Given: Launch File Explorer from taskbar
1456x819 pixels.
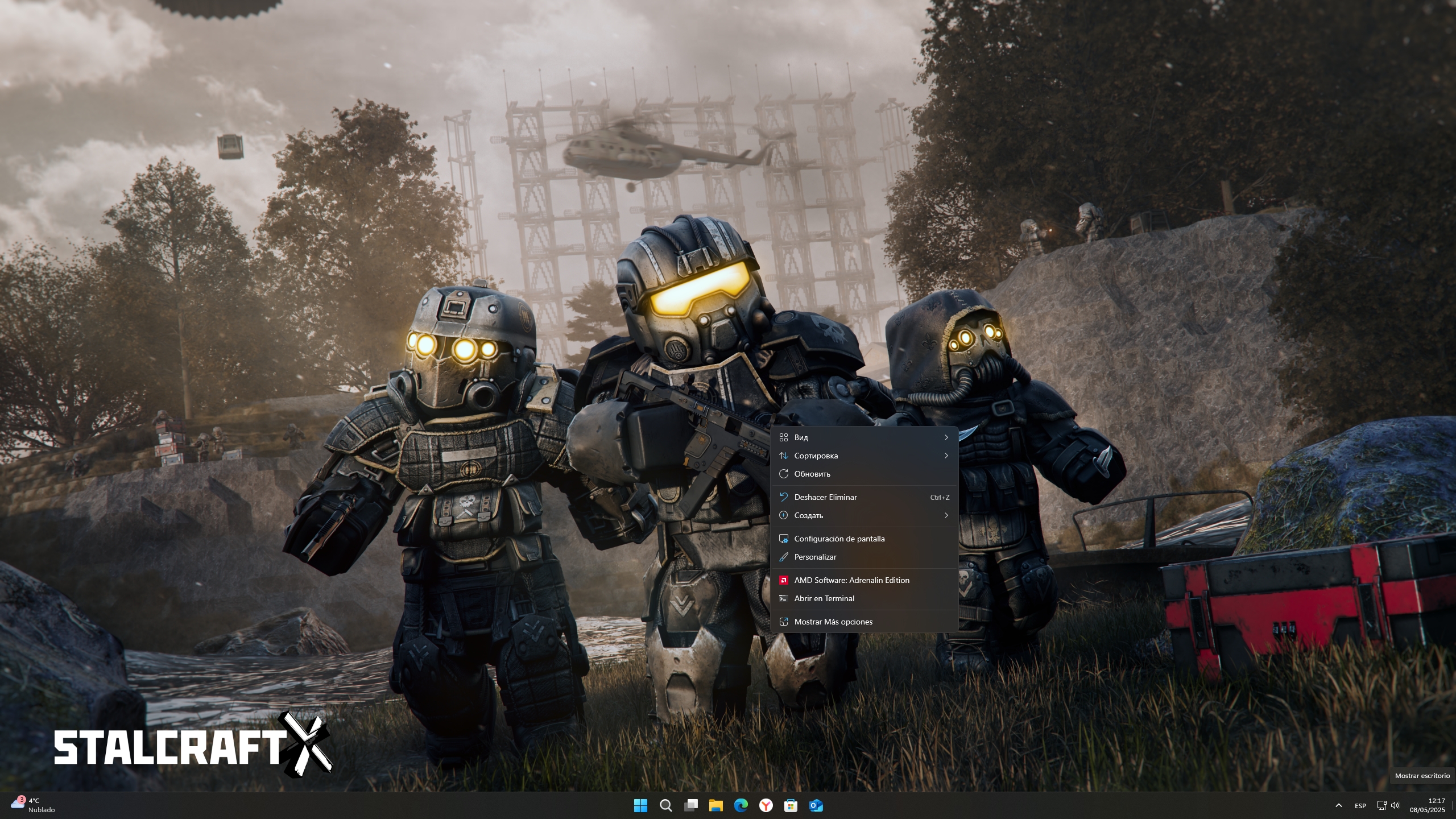Looking at the screenshot, I should point(715,805).
